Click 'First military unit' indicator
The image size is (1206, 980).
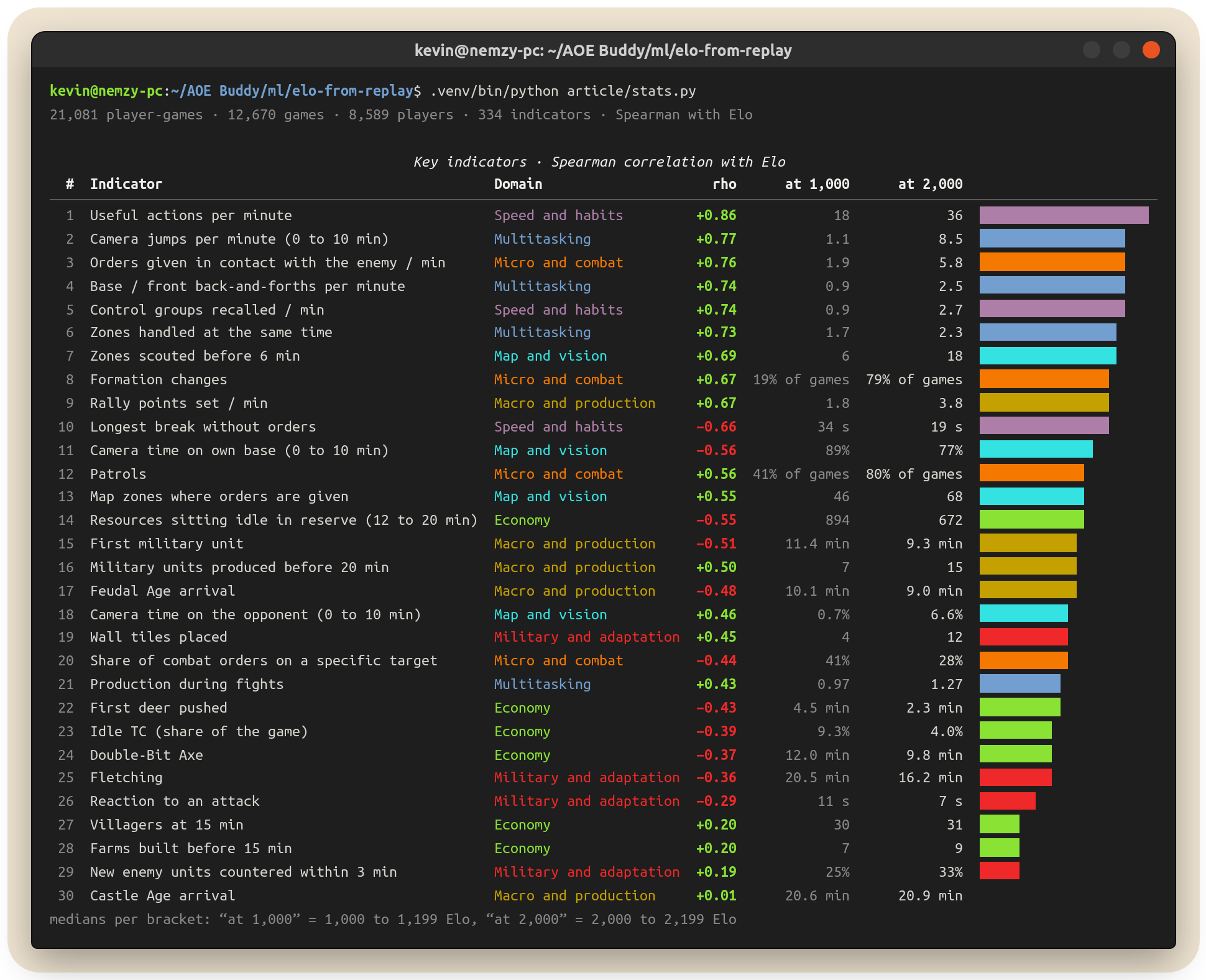click(167, 543)
